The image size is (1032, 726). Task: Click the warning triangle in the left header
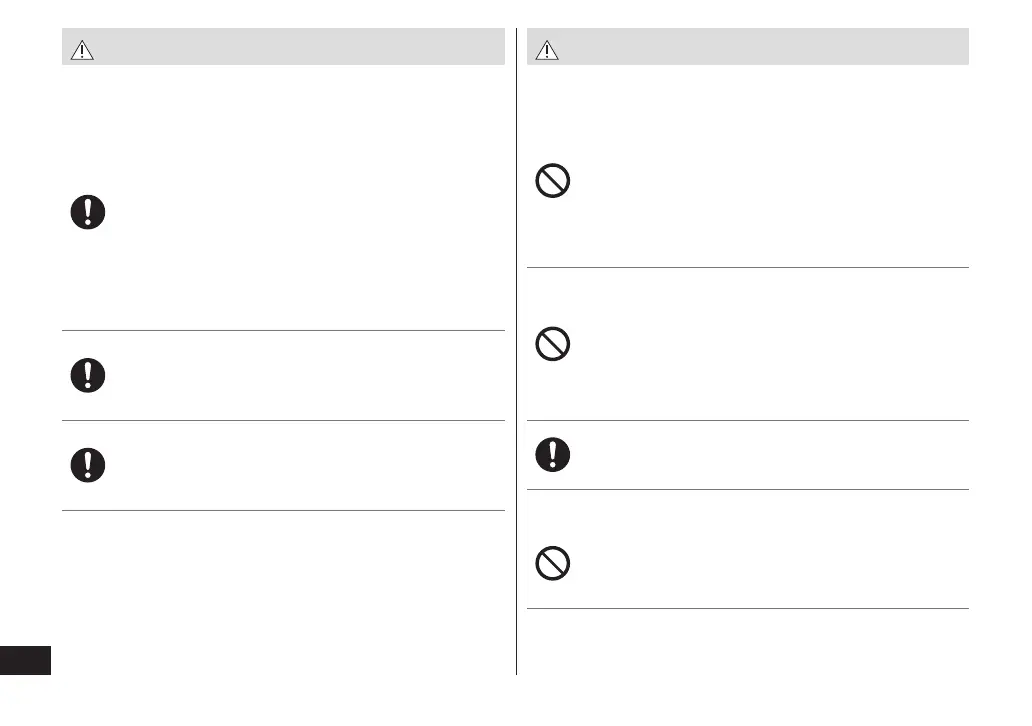[x=82, y=52]
